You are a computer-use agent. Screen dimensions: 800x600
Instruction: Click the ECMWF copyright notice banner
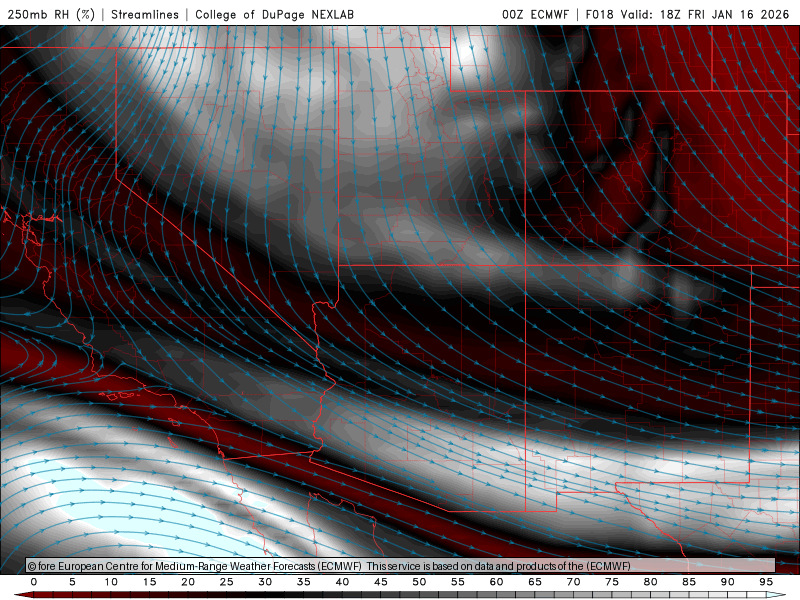401,566
